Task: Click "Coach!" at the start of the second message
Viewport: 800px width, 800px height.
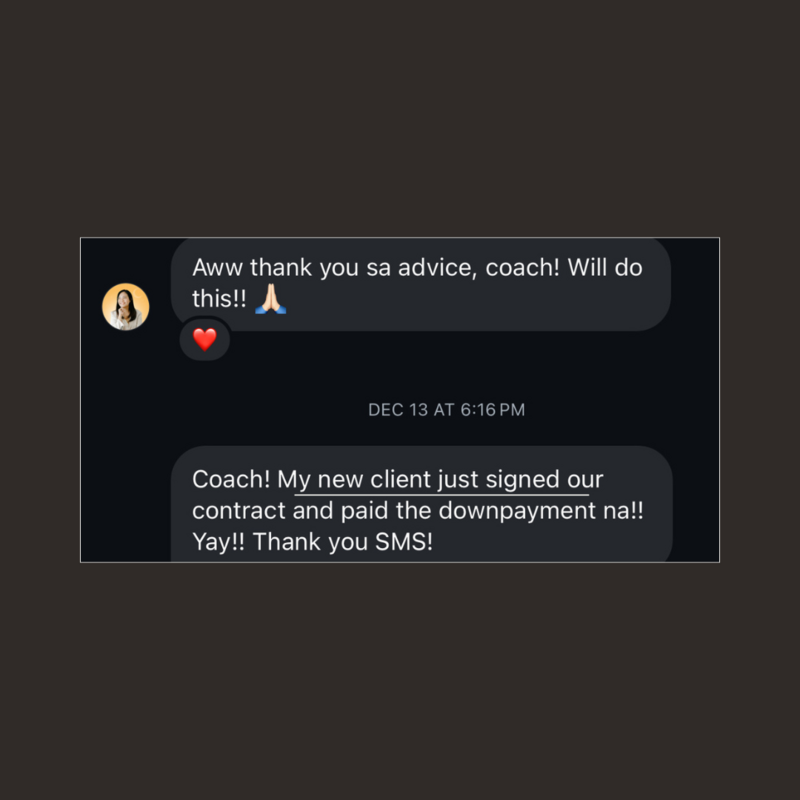Action: pyautogui.click(x=231, y=480)
